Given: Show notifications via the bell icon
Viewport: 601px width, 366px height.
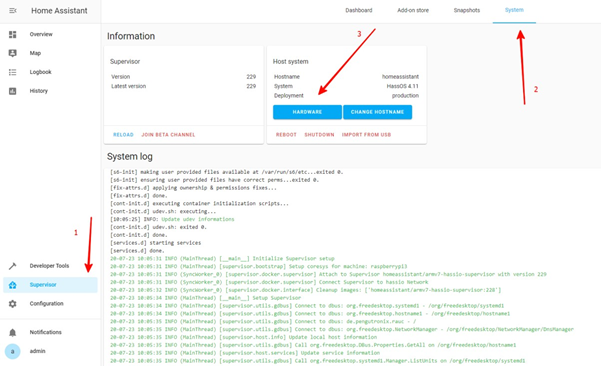Looking at the screenshot, I should point(13,332).
